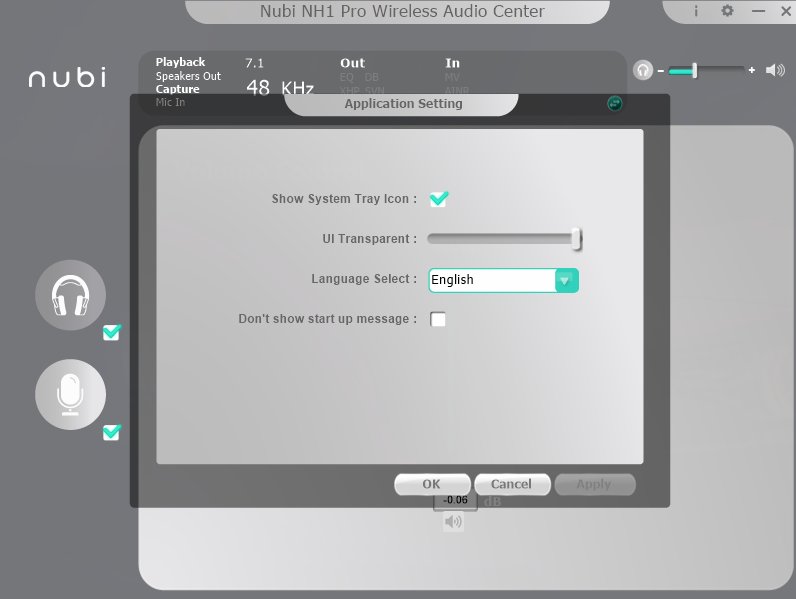This screenshot has width=796, height=599.
Task: Adjust the master volume slider
Action: 706,71
